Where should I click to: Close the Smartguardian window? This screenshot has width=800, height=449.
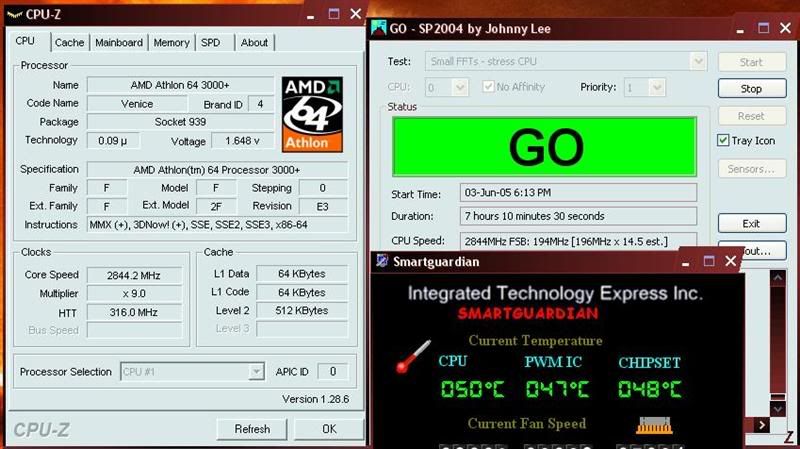tap(731, 261)
